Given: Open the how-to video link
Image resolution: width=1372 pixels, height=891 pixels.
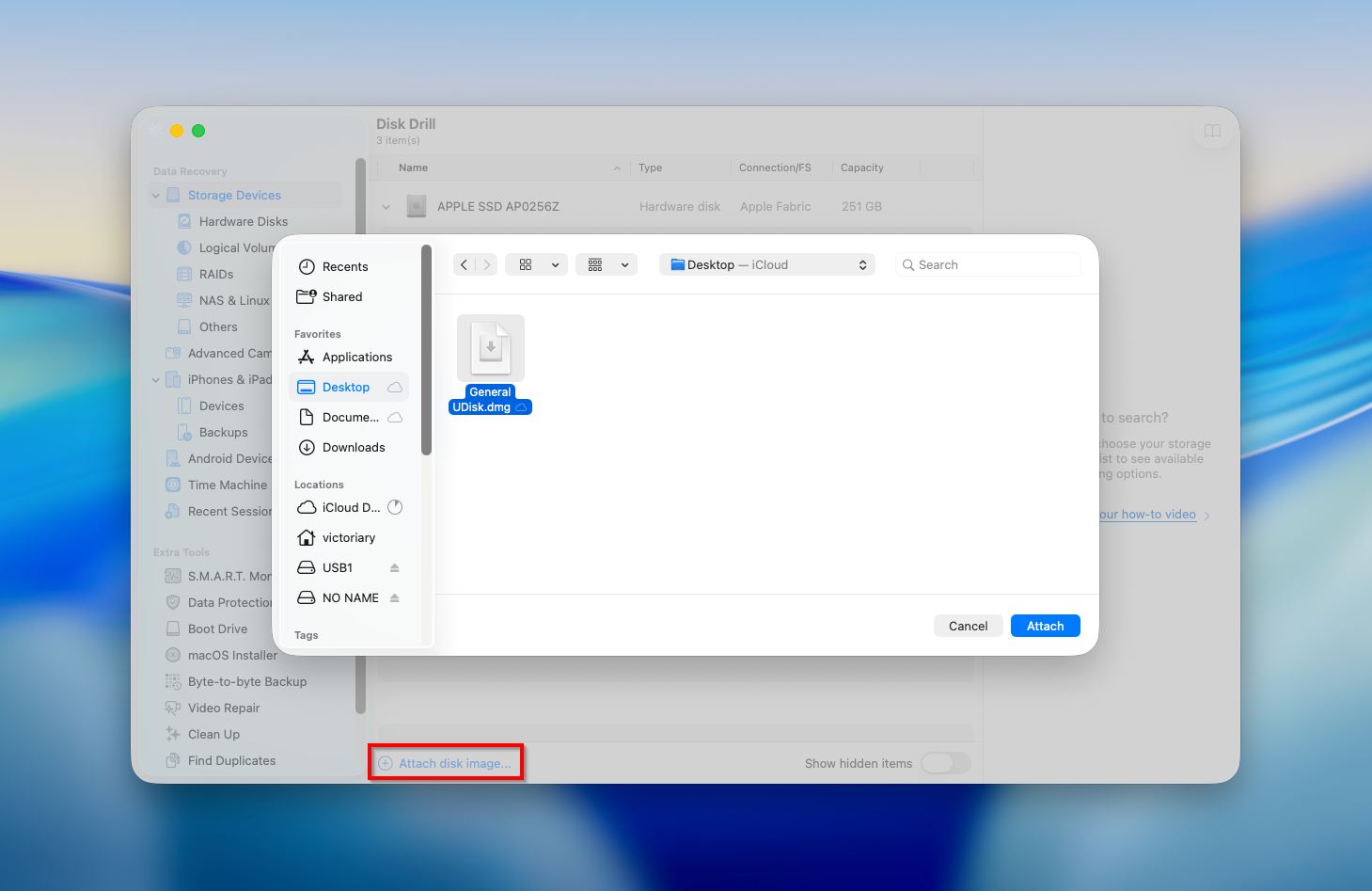Looking at the screenshot, I should point(1147,515).
